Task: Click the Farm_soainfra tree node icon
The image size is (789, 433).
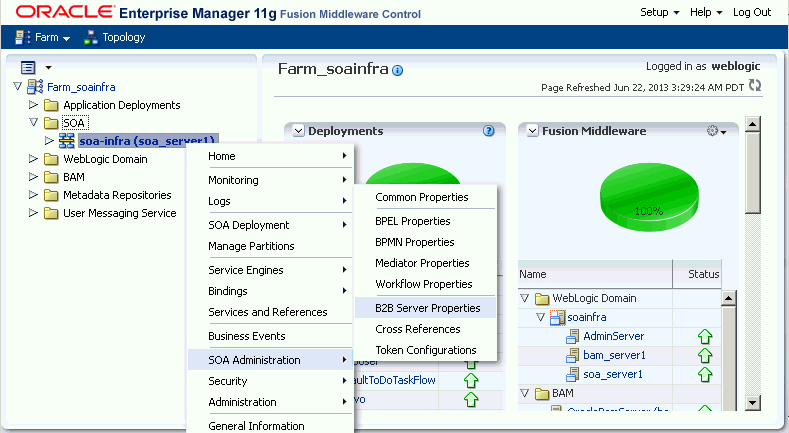Action: coord(35,86)
